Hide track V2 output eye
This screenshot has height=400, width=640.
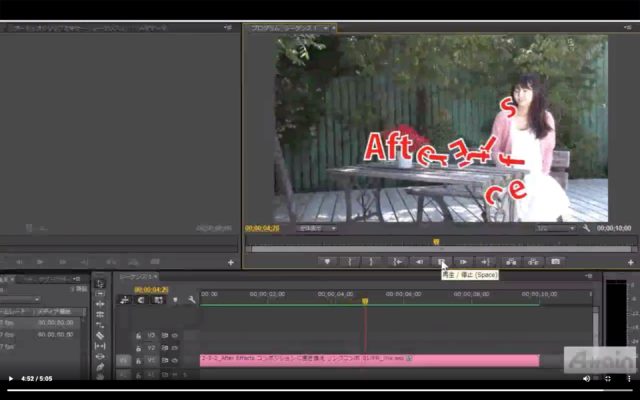(x=175, y=348)
